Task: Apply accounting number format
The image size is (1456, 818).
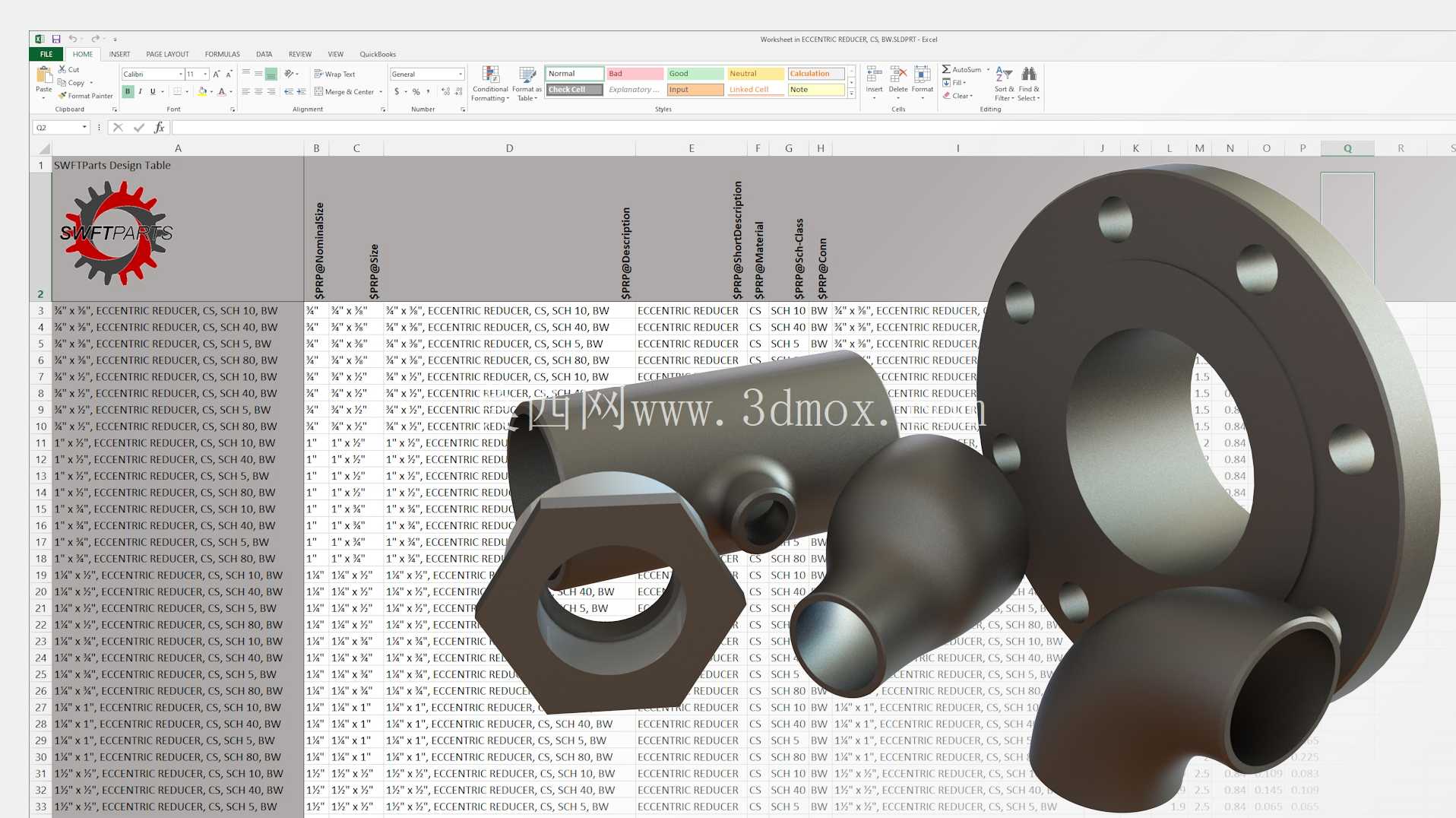Action: click(x=397, y=91)
